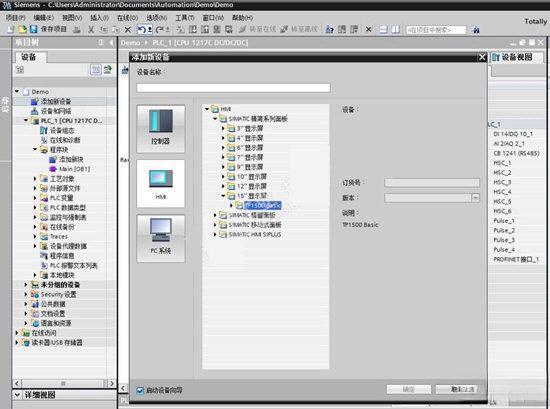
Task: Click the new project toolbar icon
Action: [11, 29]
